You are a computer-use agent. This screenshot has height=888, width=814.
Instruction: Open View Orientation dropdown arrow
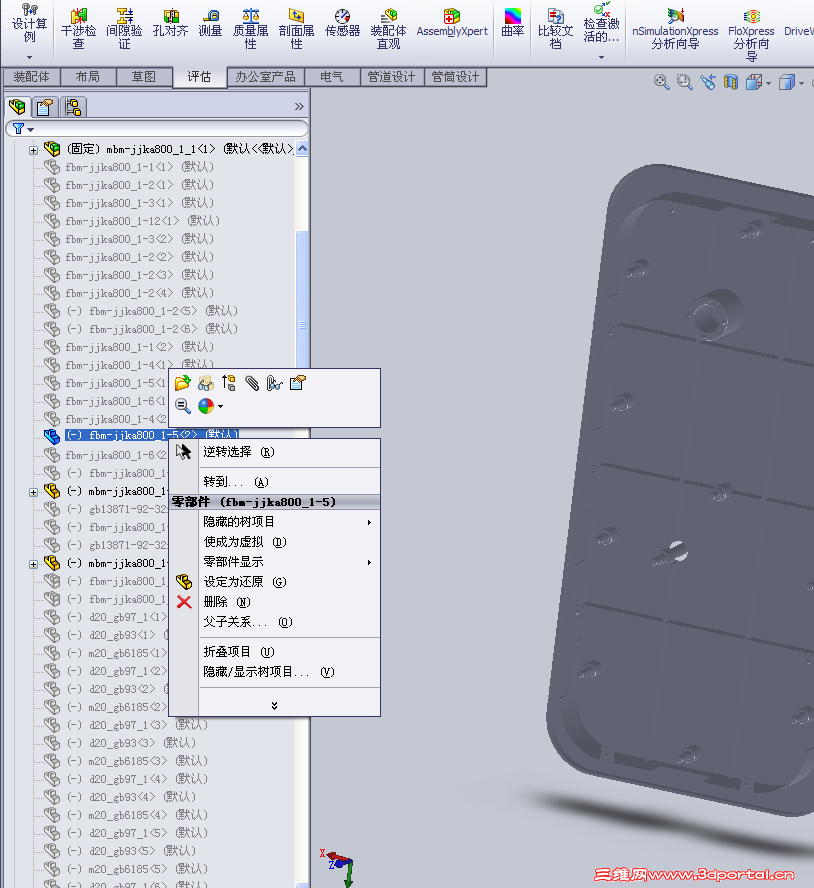pos(769,83)
